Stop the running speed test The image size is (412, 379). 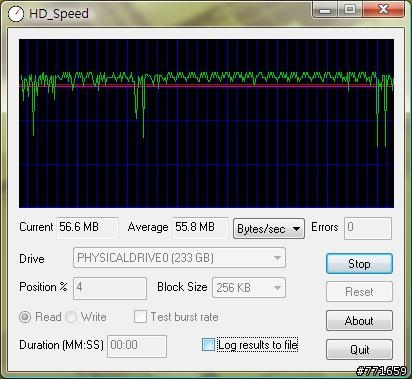click(359, 264)
